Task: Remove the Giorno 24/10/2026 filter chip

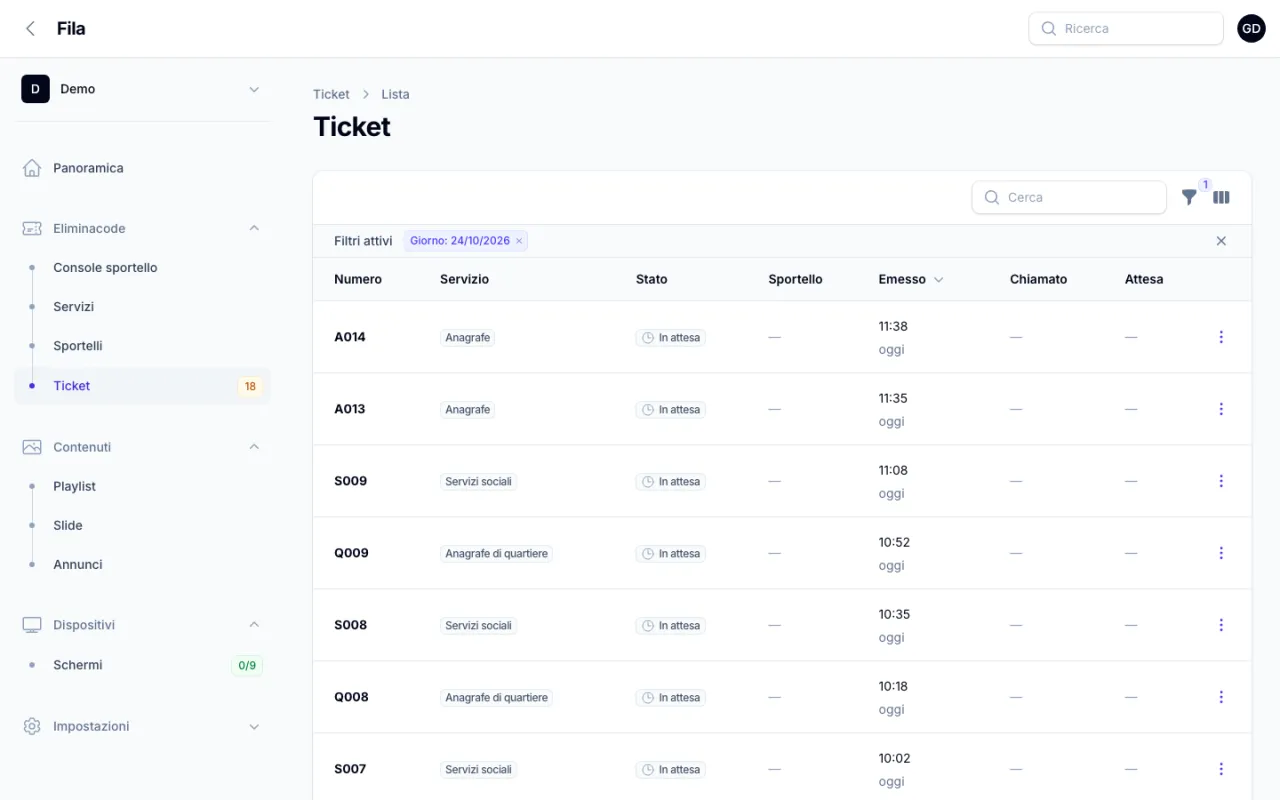Action: 519,241
